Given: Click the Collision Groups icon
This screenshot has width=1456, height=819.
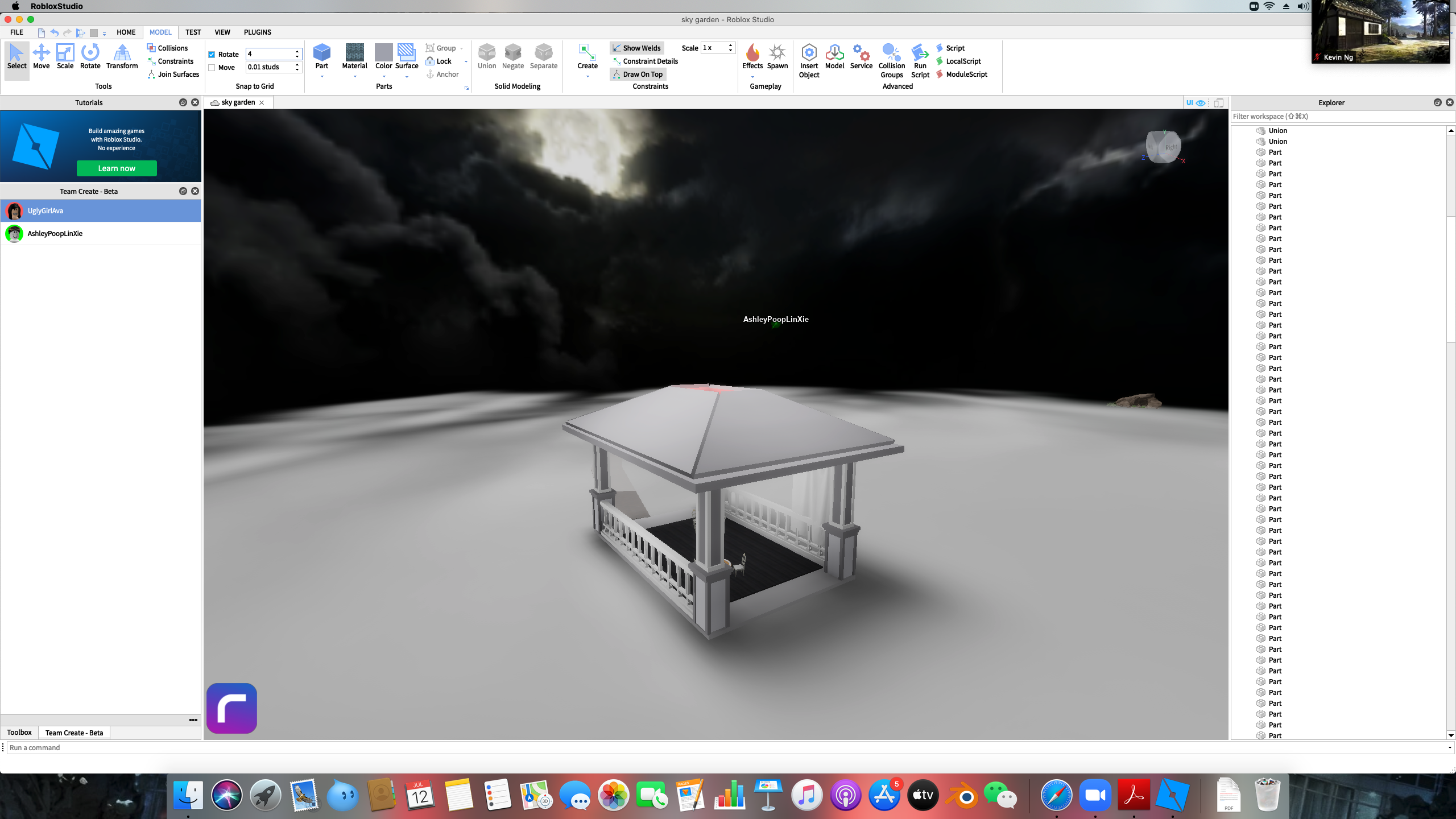Looking at the screenshot, I should coord(891,53).
